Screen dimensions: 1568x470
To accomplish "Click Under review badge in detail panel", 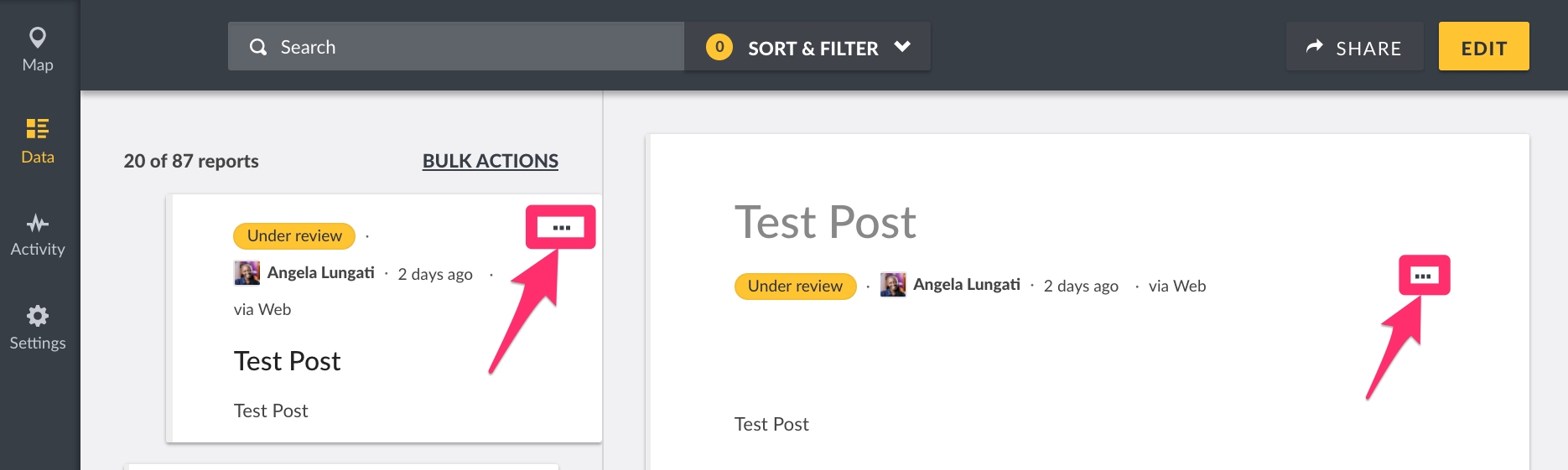I will tap(795, 287).
